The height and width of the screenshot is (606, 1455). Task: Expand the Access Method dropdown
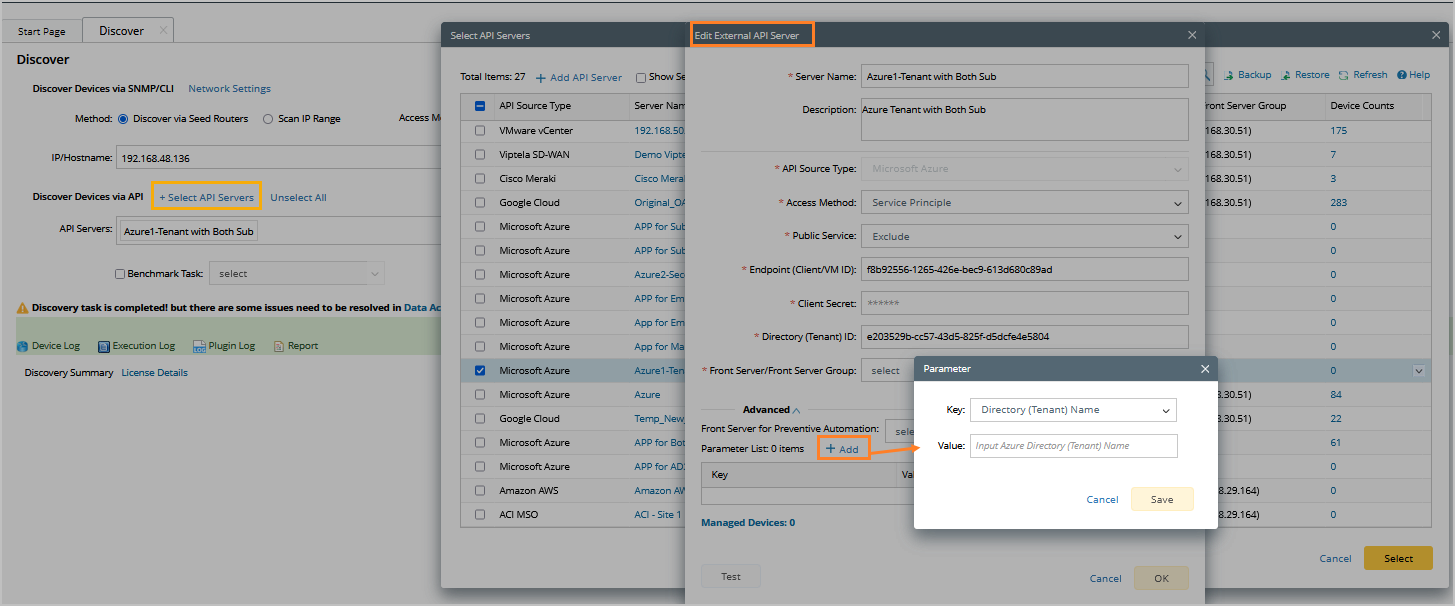[1024, 203]
